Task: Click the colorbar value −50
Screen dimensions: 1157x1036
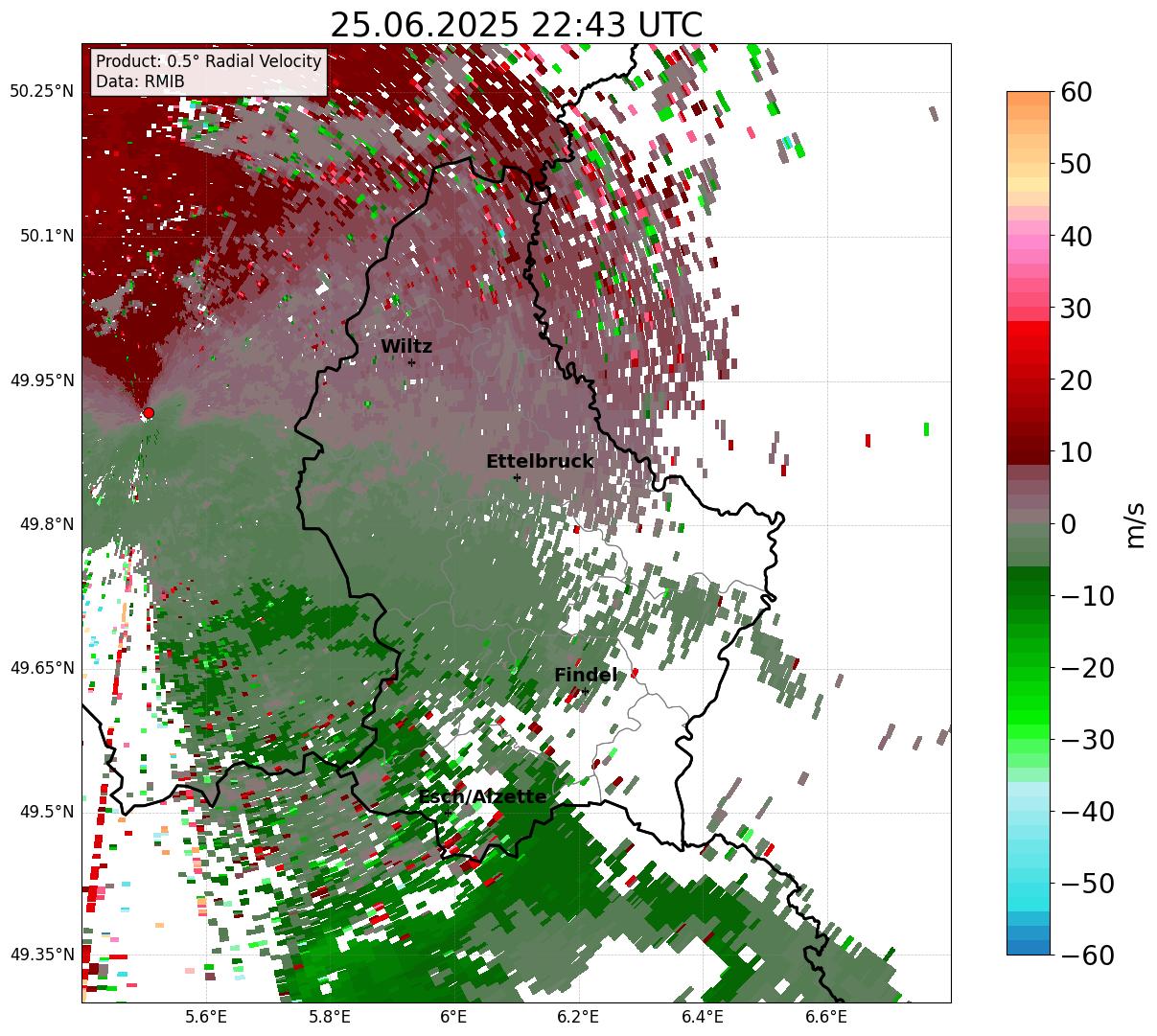Action: pos(1088,884)
